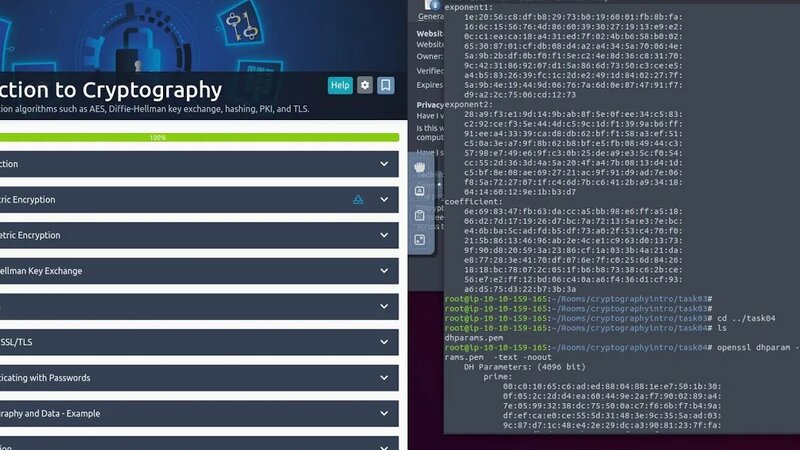Expand the 'tric Encryption' task chevron
This screenshot has width=800, height=450.
coord(384,199)
